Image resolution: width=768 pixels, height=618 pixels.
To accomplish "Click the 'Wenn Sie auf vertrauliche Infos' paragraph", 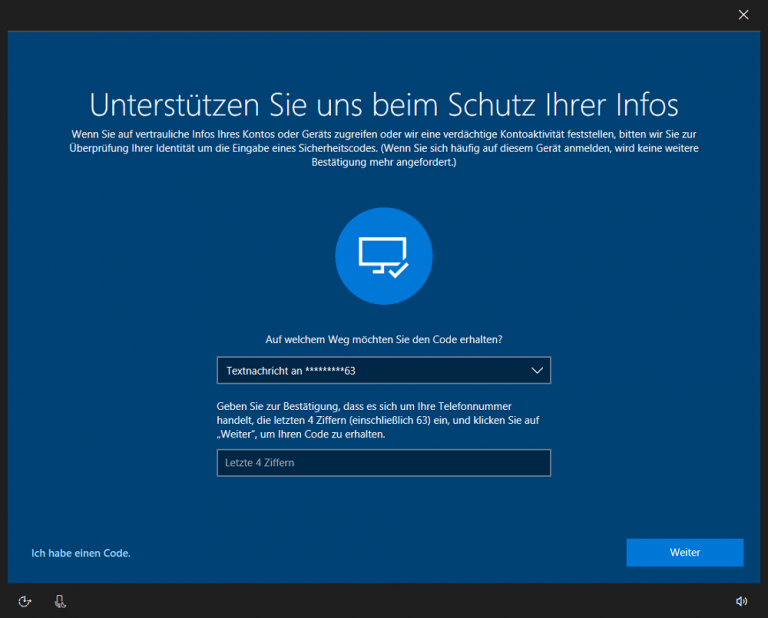I will point(384,148).
